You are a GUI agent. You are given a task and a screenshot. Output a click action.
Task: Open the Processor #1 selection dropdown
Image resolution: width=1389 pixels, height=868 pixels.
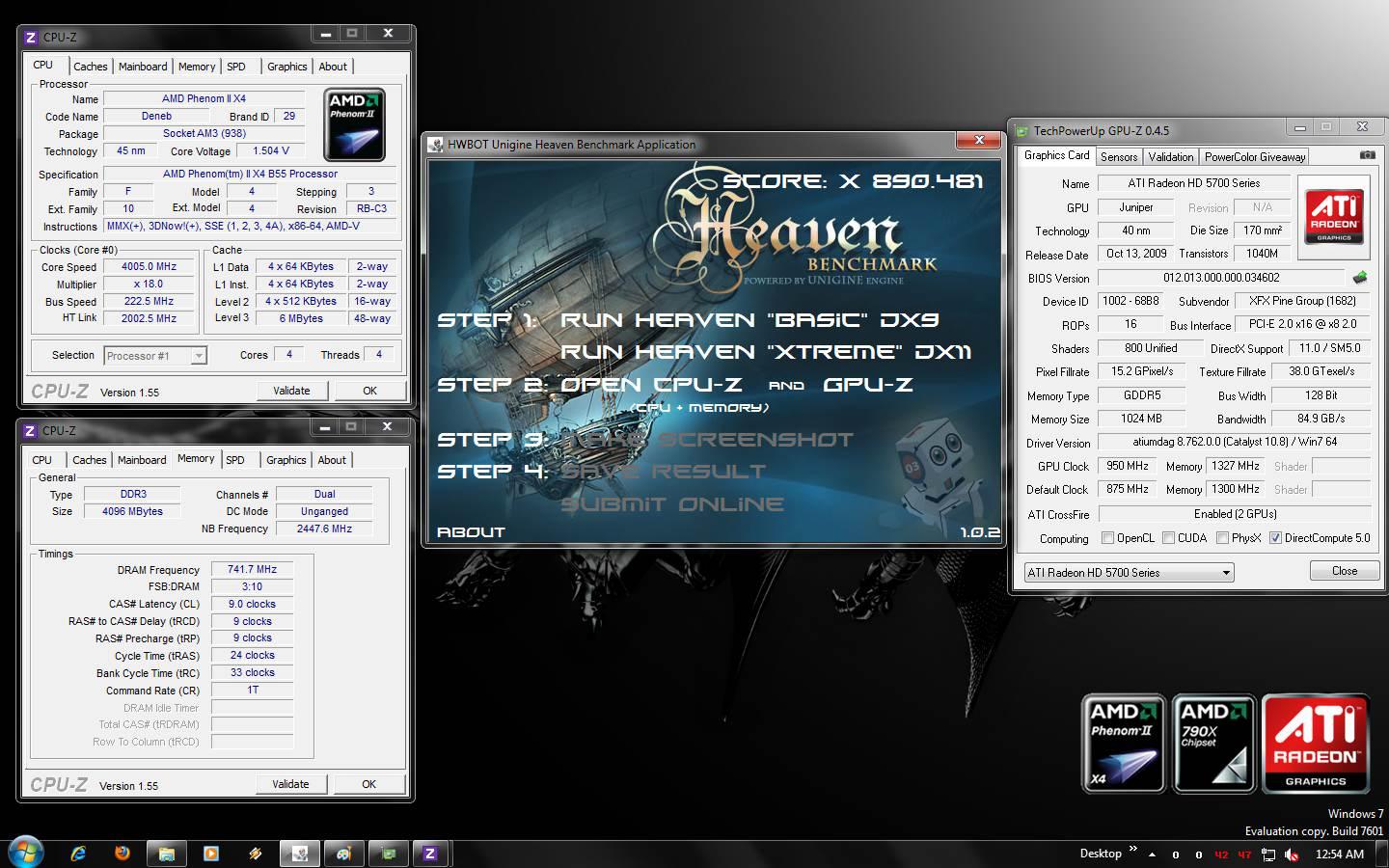pyautogui.click(x=154, y=355)
